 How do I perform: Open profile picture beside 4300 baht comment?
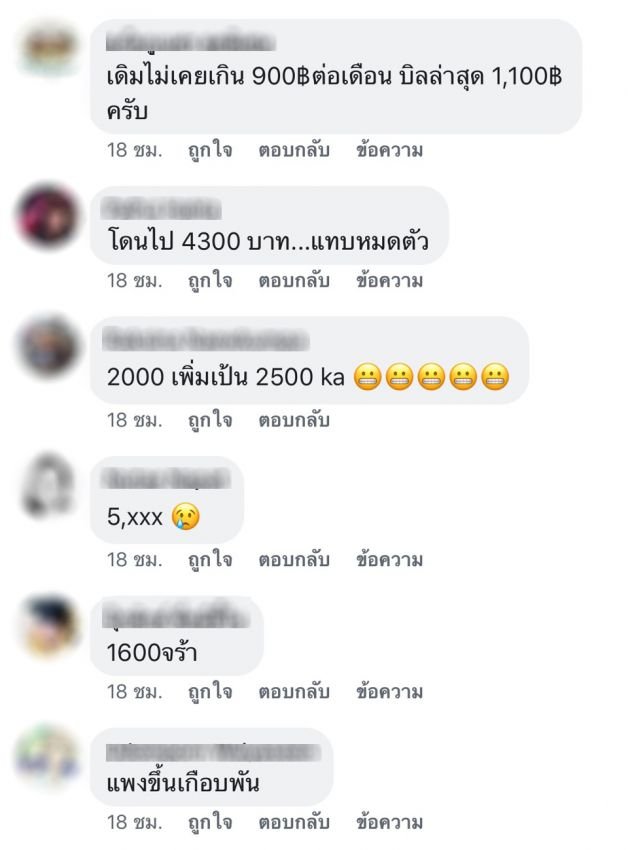click(x=48, y=216)
